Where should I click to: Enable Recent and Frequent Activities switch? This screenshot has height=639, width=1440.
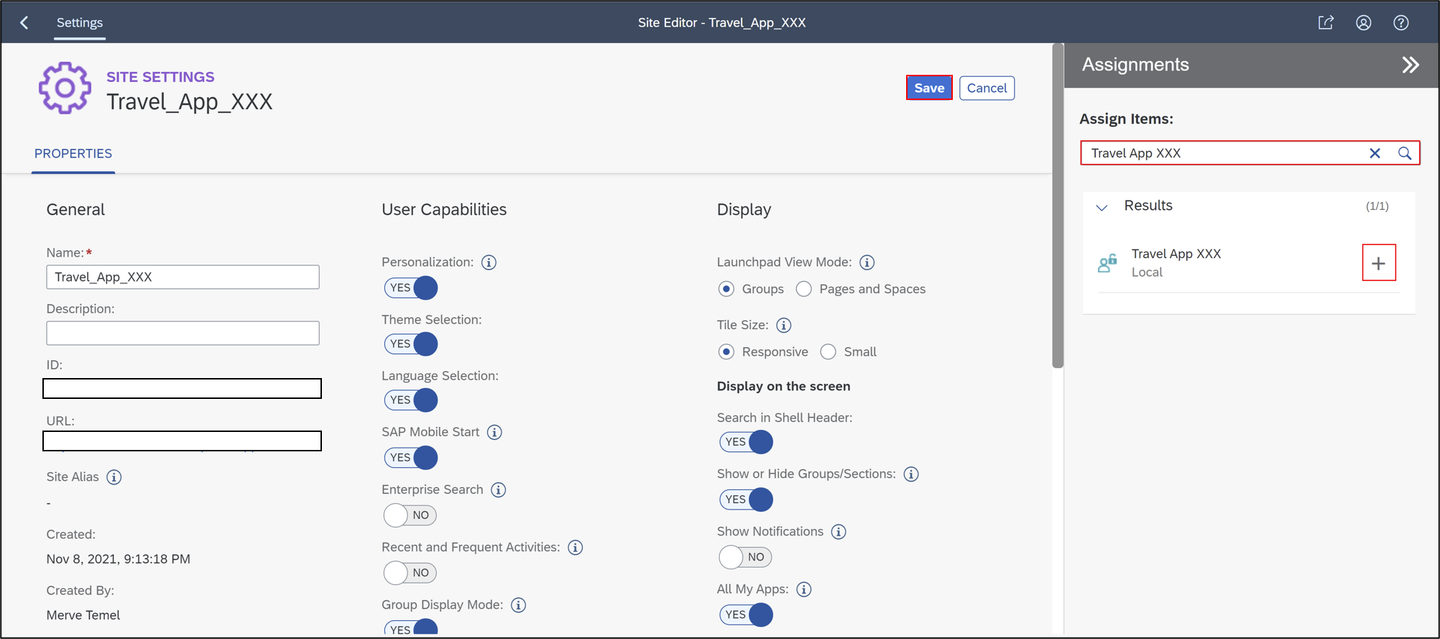[410, 573]
